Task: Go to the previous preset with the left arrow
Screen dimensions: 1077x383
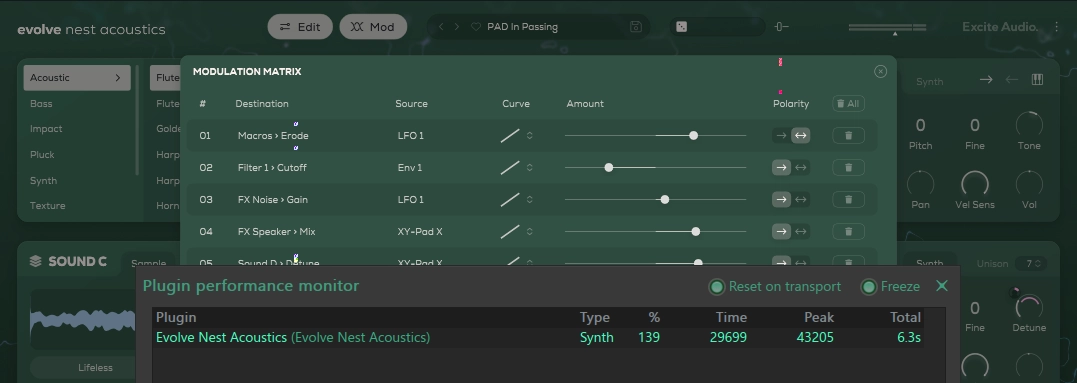Action: click(x=441, y=27)
